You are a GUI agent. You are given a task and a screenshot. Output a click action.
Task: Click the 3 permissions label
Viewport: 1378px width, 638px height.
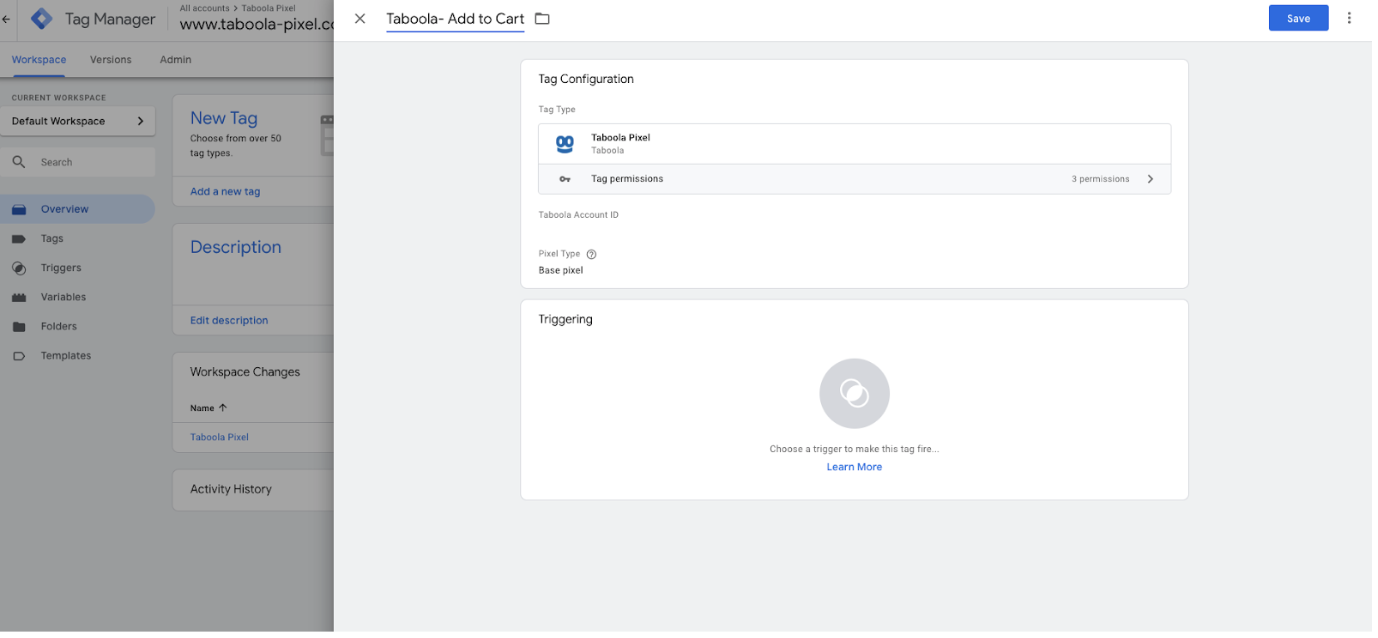(1100, 179)
